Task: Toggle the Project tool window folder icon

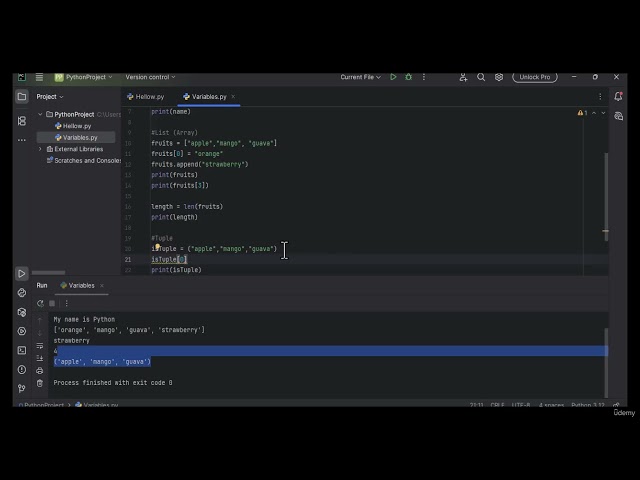Action: pos(22,97)
